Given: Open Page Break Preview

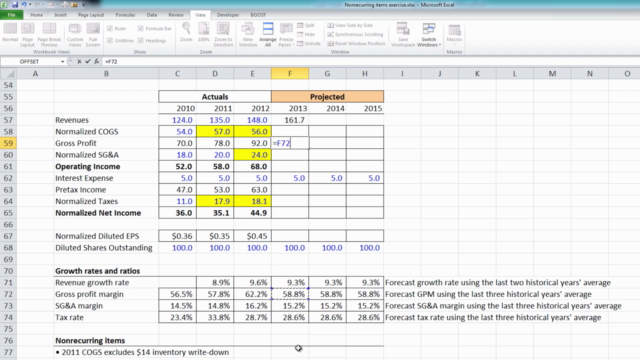Looking at the screenshot, I should tap(49, 34).
